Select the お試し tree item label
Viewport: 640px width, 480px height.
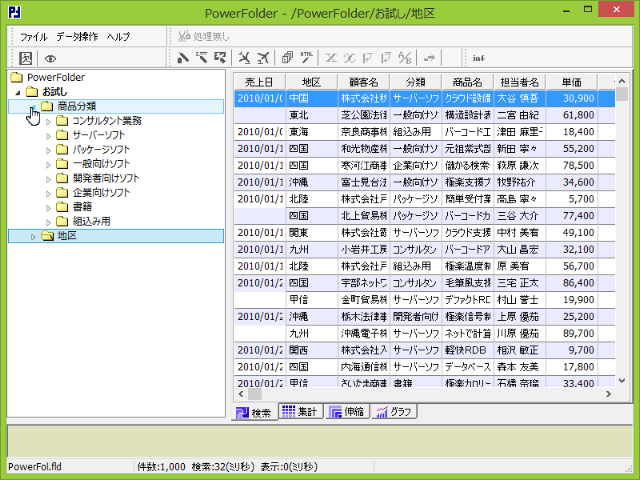pos(54,92)
